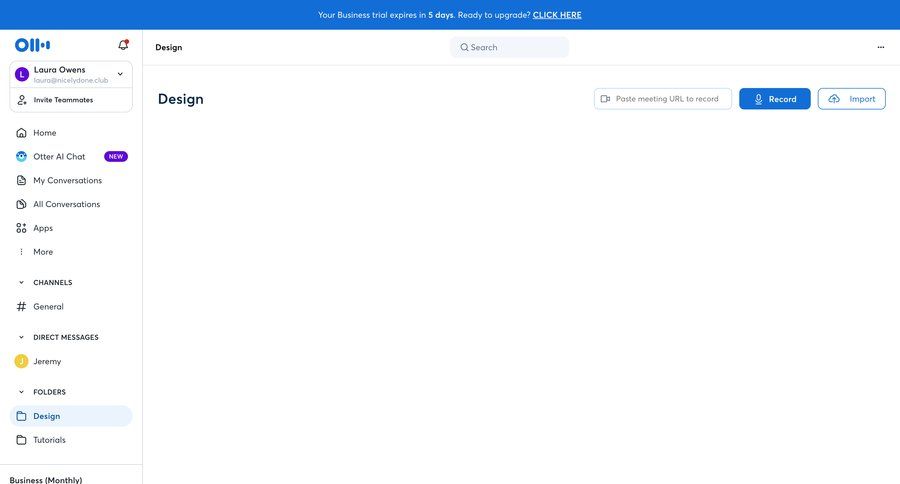Click the General channel hashtag icon
Image resolution: width=900 pixels, height=484 pixels.
pyautogui.click(x=21, y=307)
